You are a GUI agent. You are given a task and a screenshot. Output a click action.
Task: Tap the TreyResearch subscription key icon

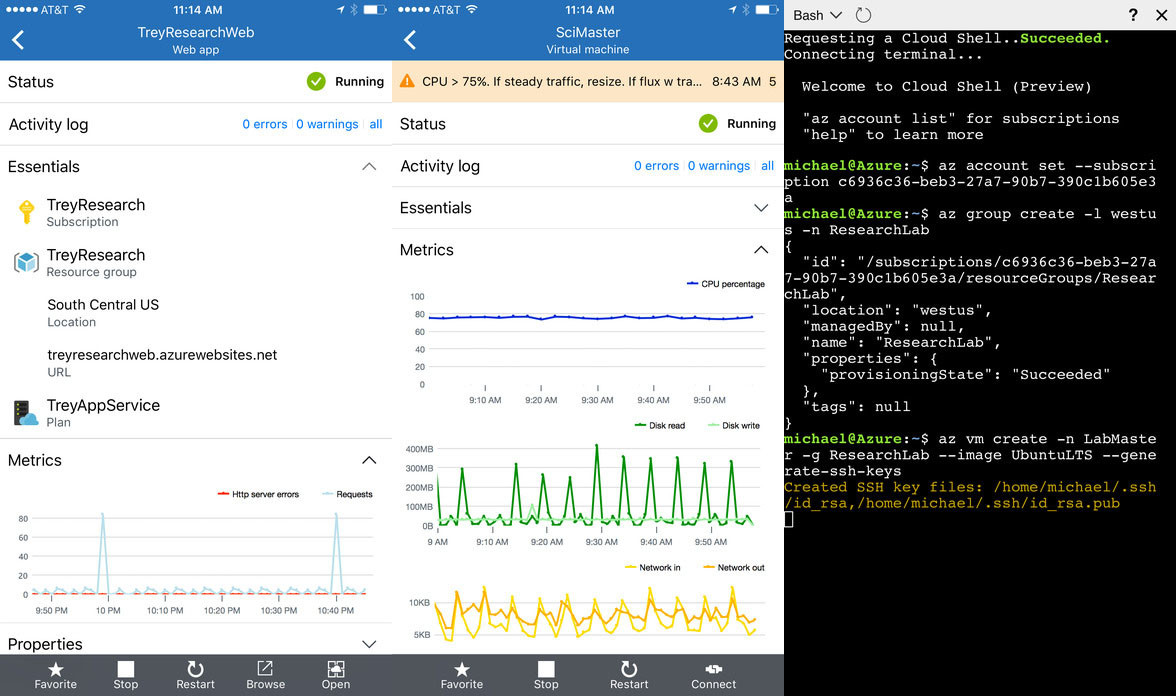pos(26,212)
